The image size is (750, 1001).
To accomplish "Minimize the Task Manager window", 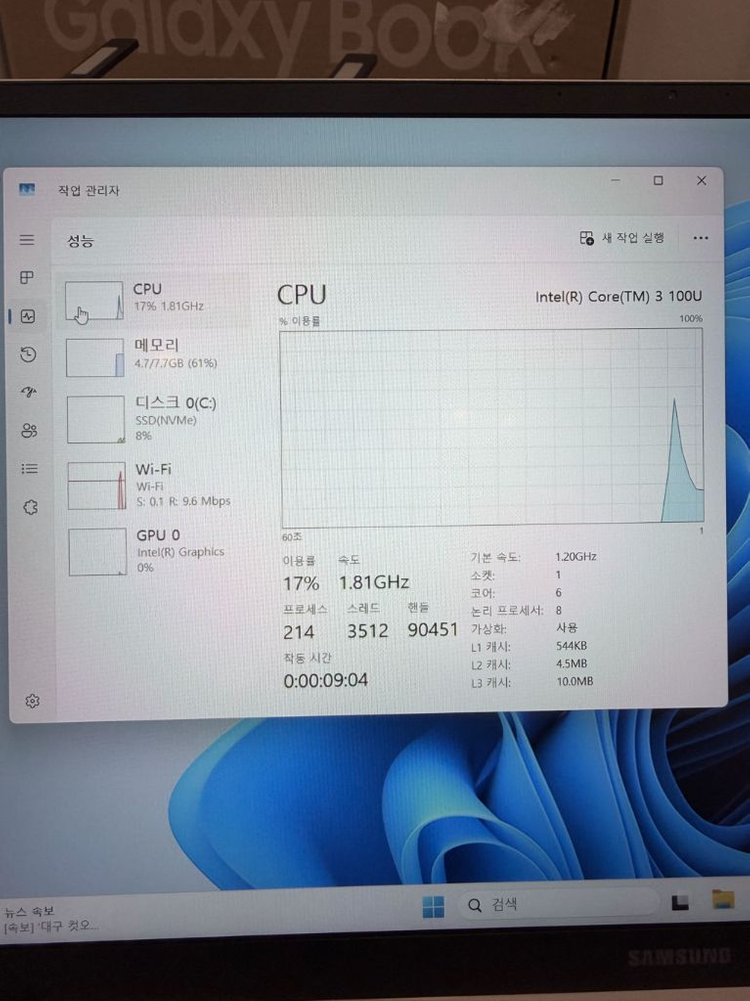I will tap(615, 181).
